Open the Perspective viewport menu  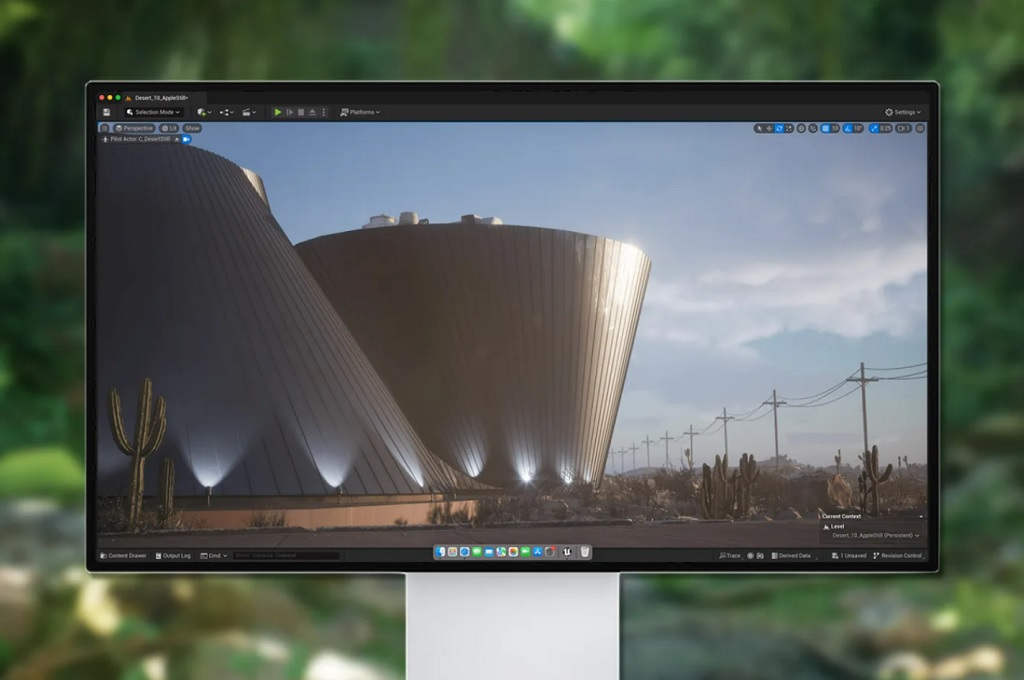(134, 129)
